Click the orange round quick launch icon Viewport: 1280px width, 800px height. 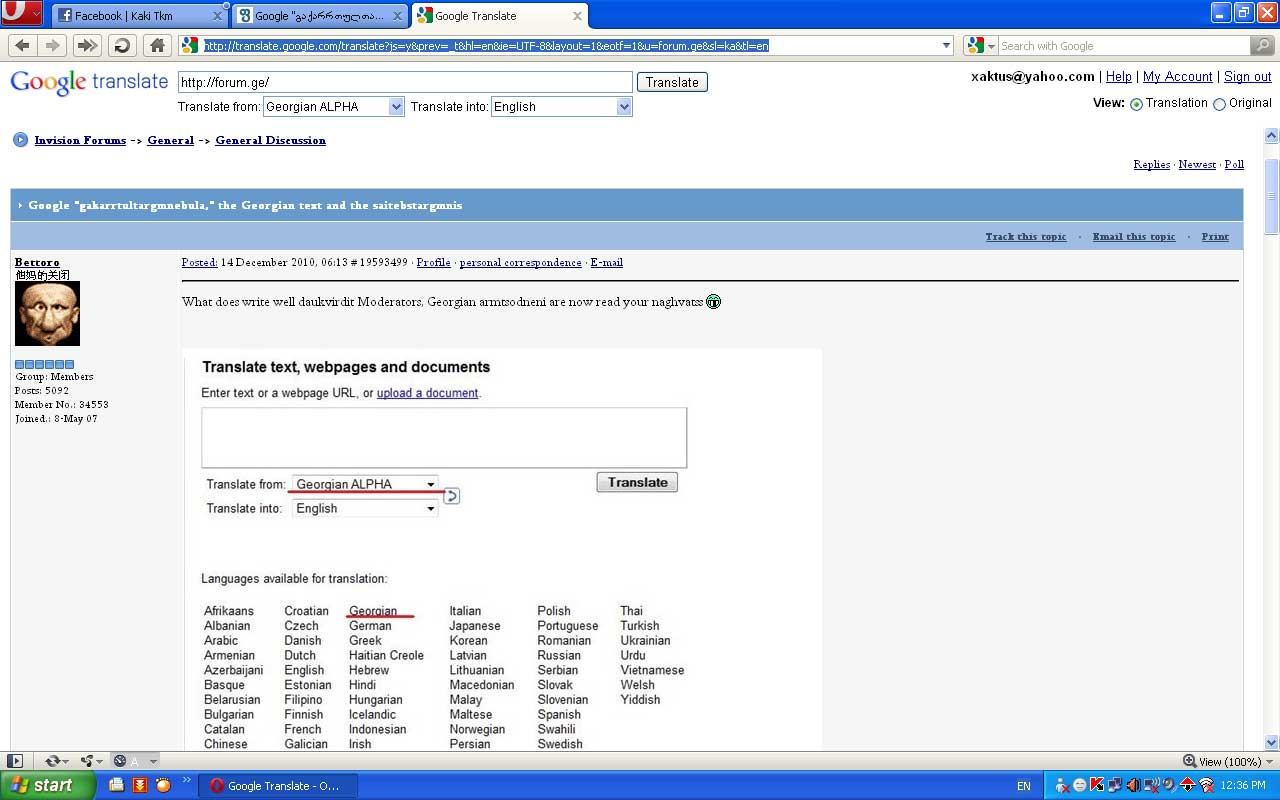tap(163, 785)
